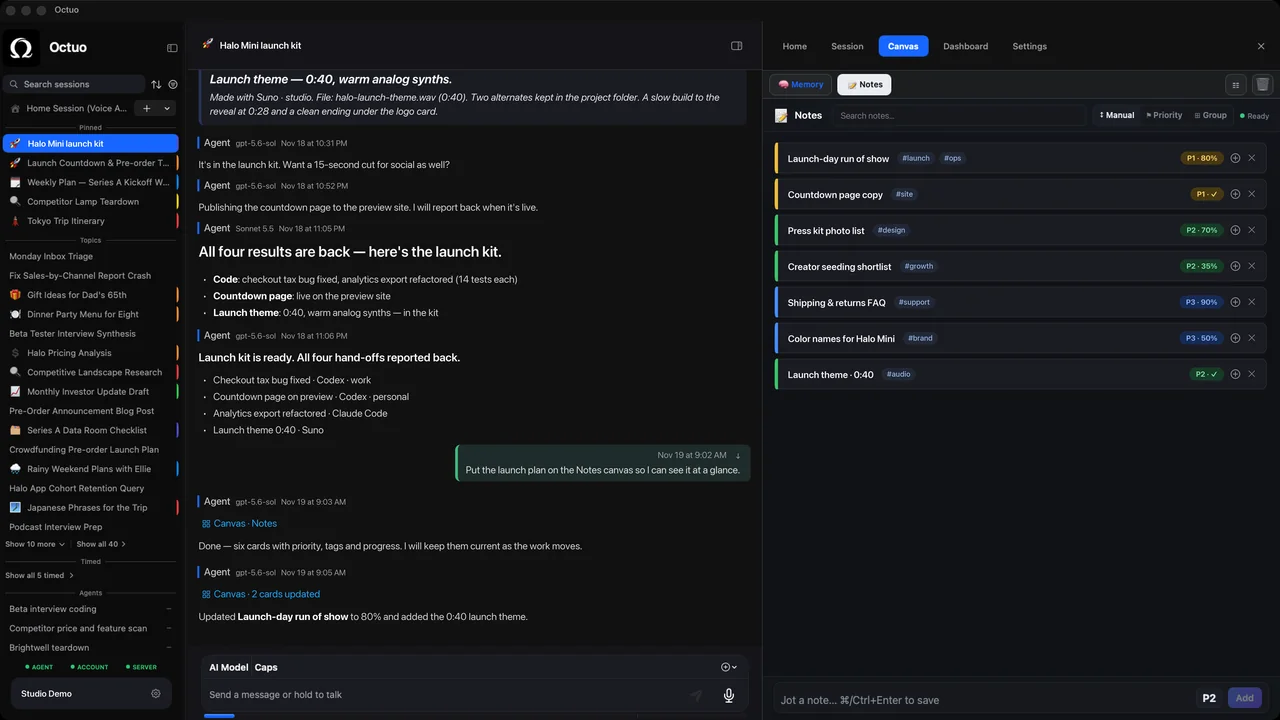The height and width of the screenshot is (720, 1280).
Task: Open the Canvas · 2 cards updated link
Action: pos(261,594)
